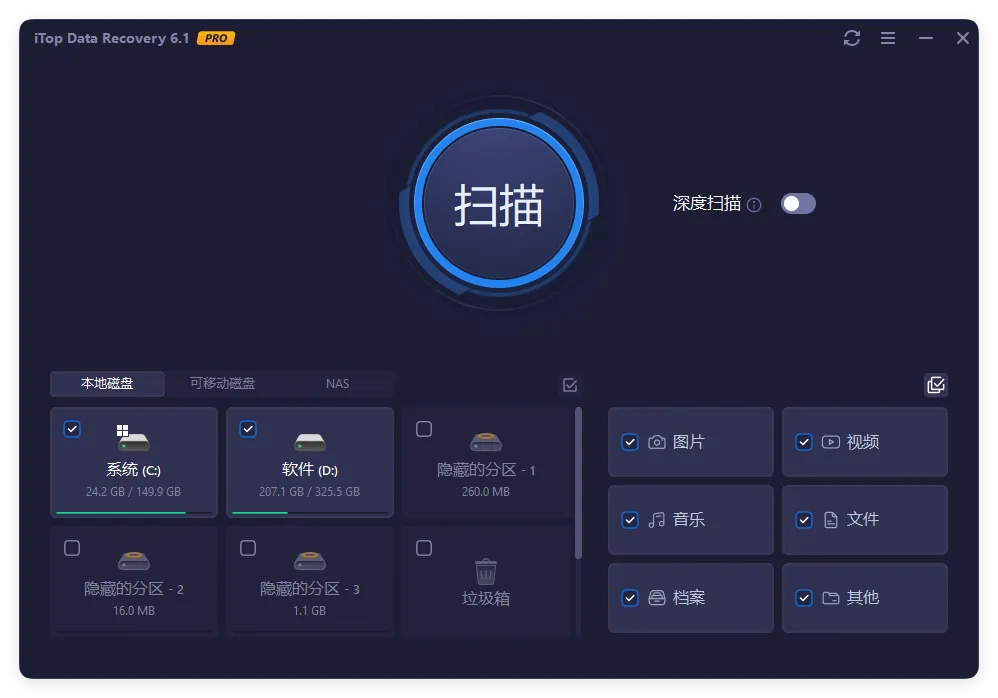Click the camera icon on the 图片 card
This screenshot has height=698, width=998.
pyautogui.click(x=655, y=442)
